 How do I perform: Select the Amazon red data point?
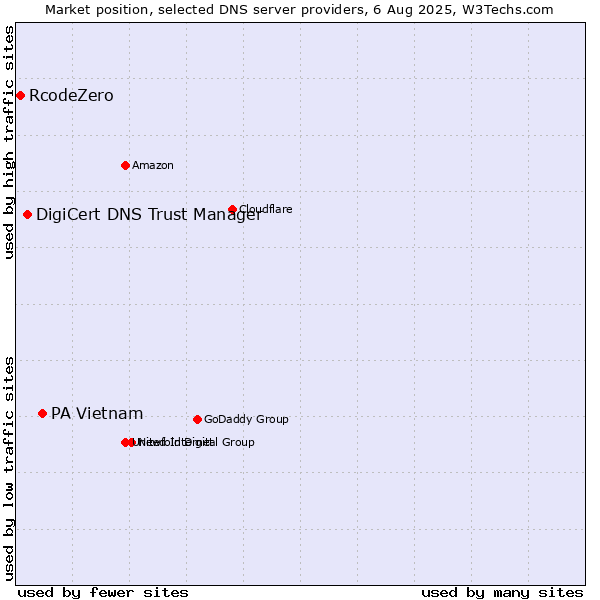[x=125, y=165]
